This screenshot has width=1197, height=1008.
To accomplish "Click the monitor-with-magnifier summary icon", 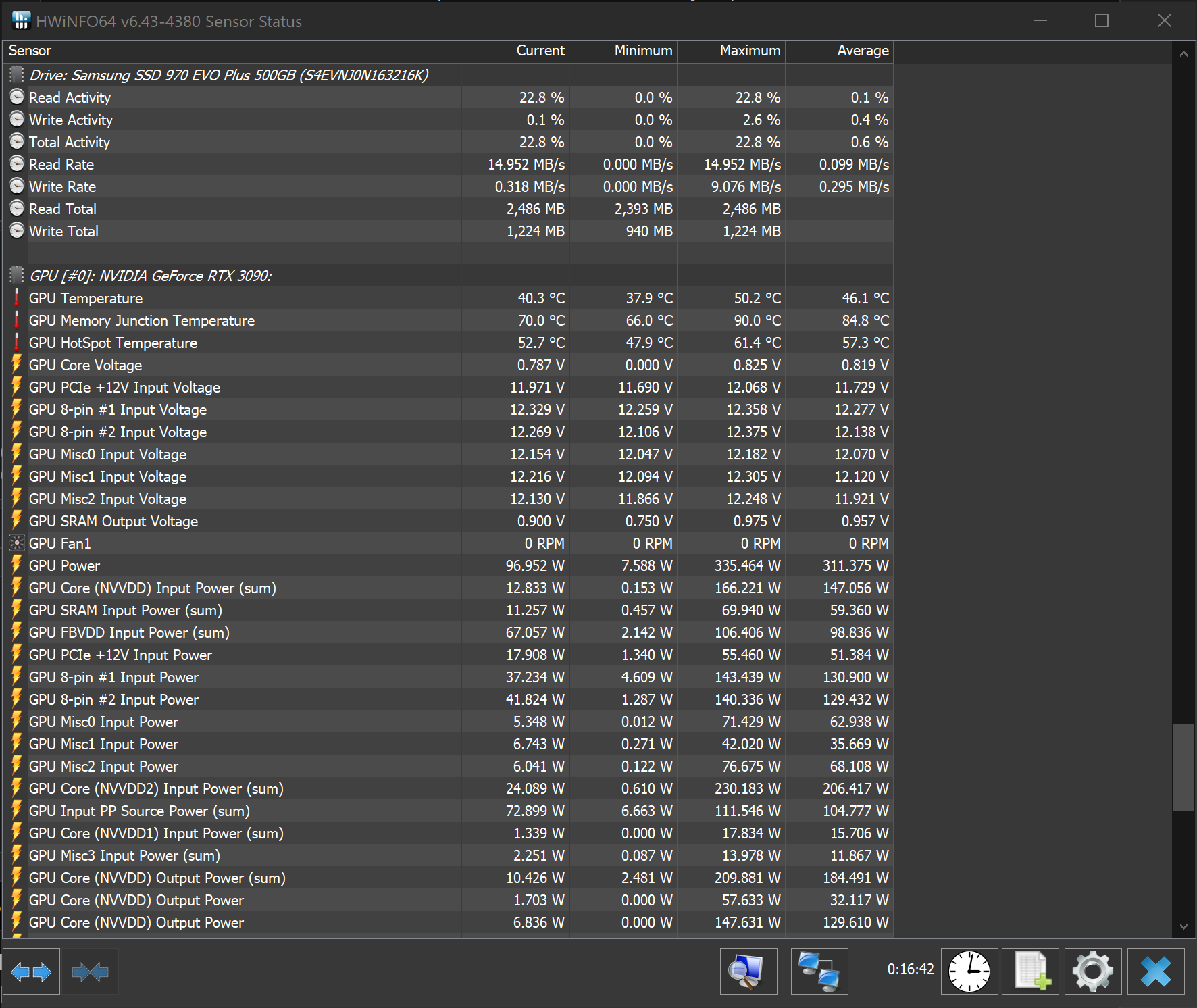I will (x=748, y=972).
